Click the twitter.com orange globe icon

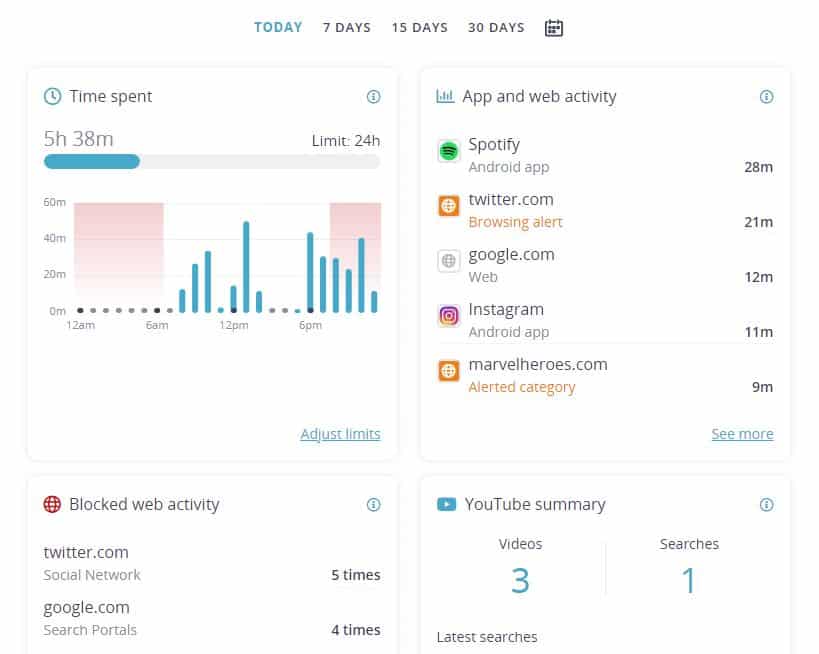449,206
